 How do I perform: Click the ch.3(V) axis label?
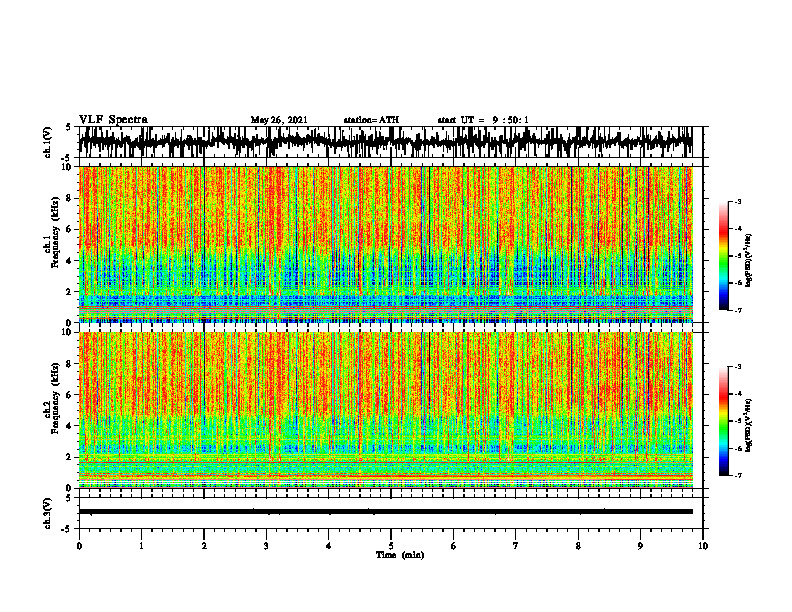pos(48,513)
